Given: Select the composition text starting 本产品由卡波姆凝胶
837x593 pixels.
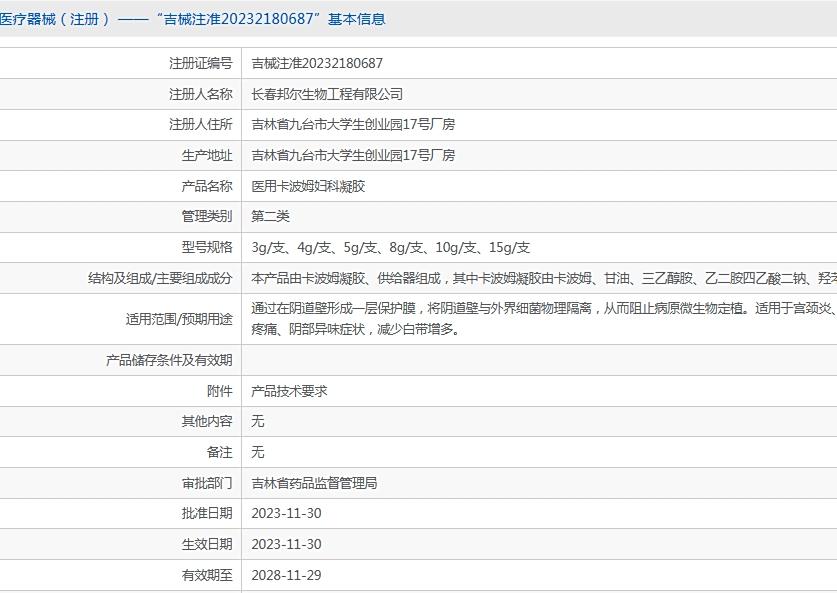Looking at the screenshot, I should (x=544, y=278).
